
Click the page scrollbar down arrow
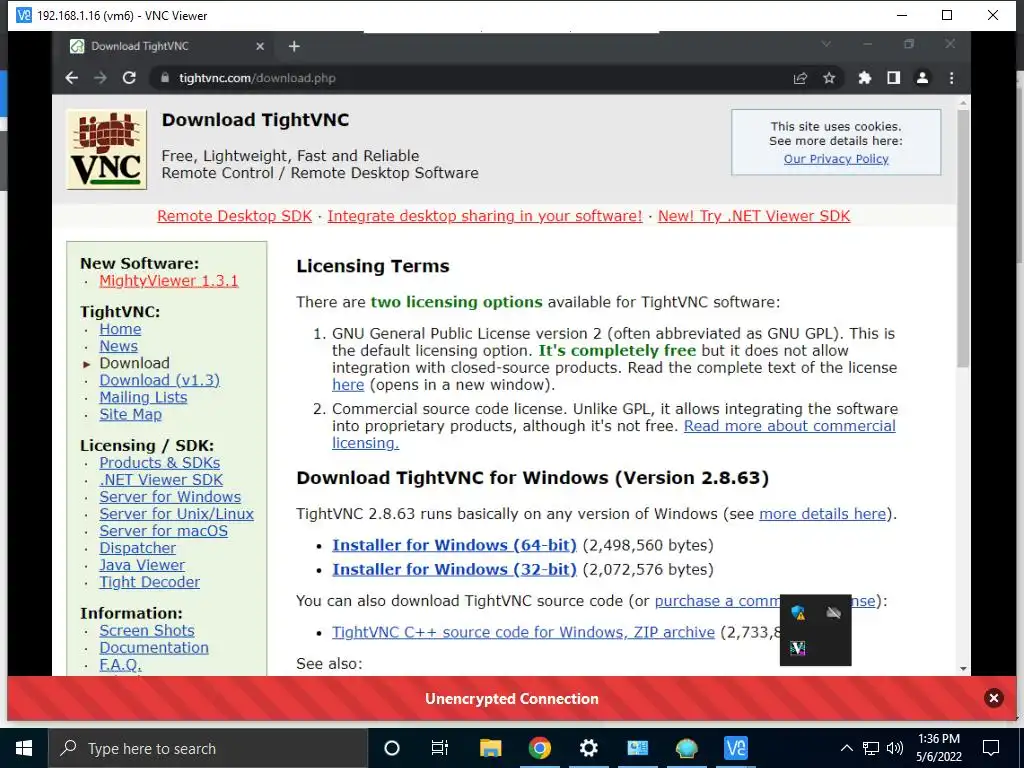tap(963, 669)
